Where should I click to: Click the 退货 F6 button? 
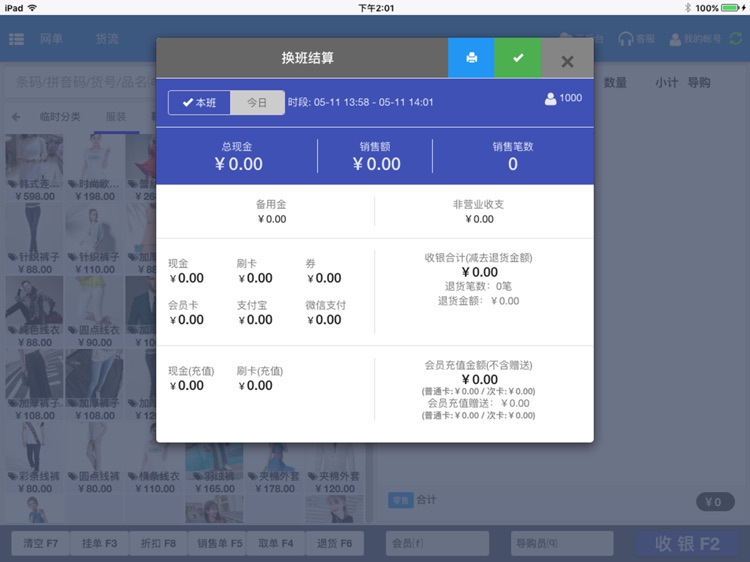334,543
